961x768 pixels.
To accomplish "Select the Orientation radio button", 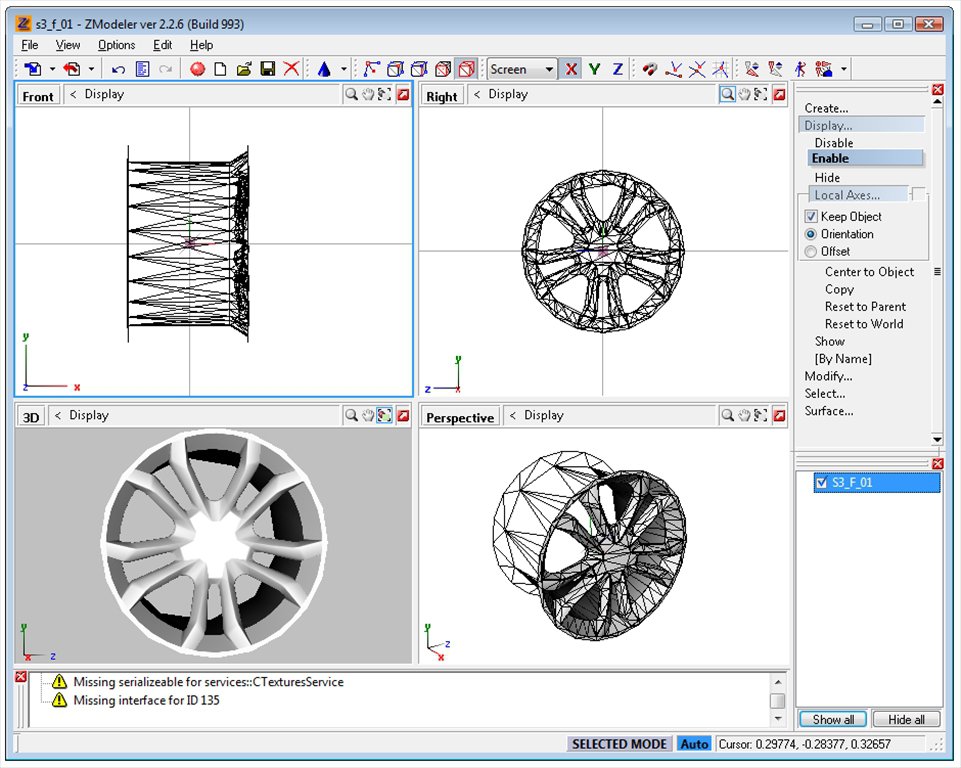I will pyautogui.click(x=811, y=234).
